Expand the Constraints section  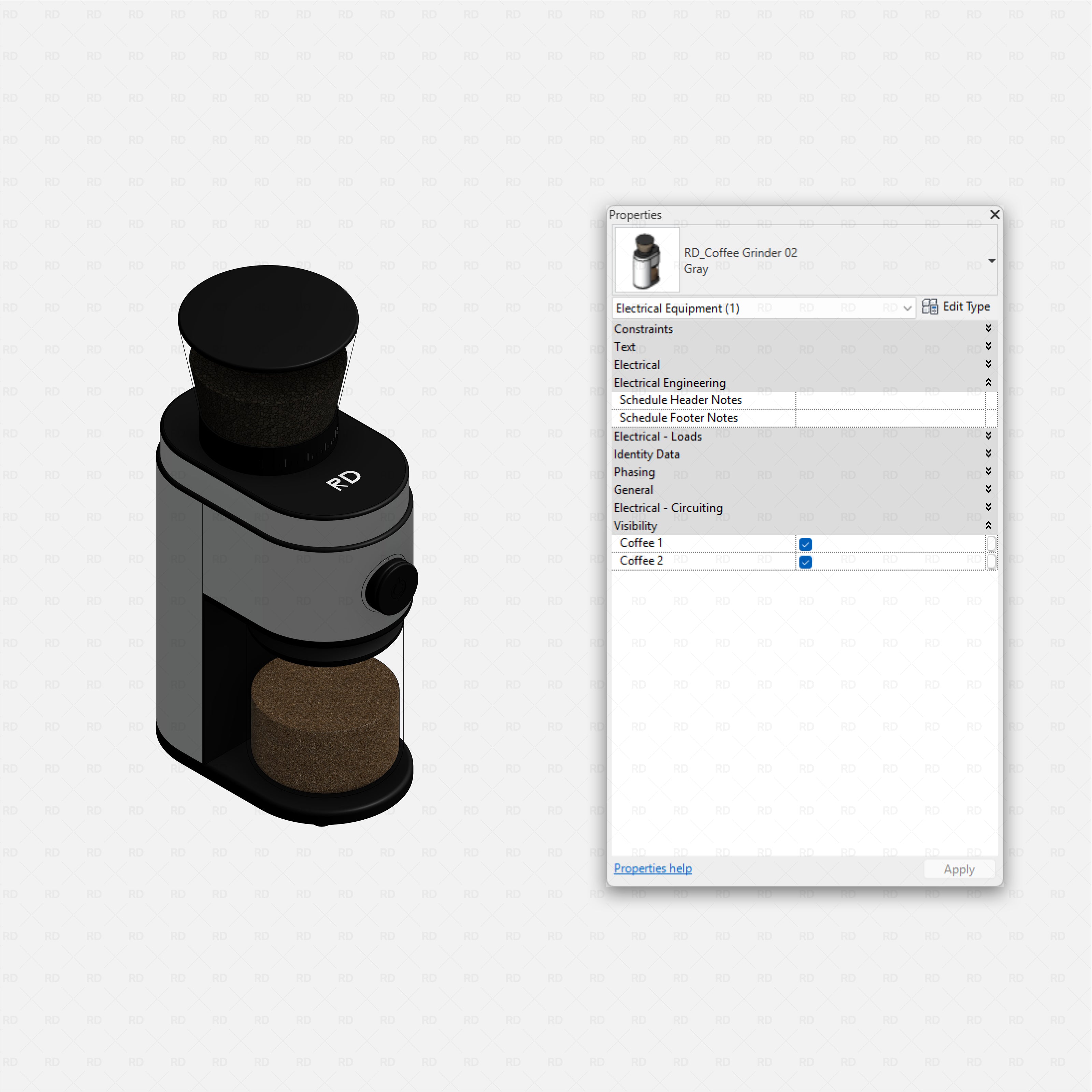[x=989, y=328]
